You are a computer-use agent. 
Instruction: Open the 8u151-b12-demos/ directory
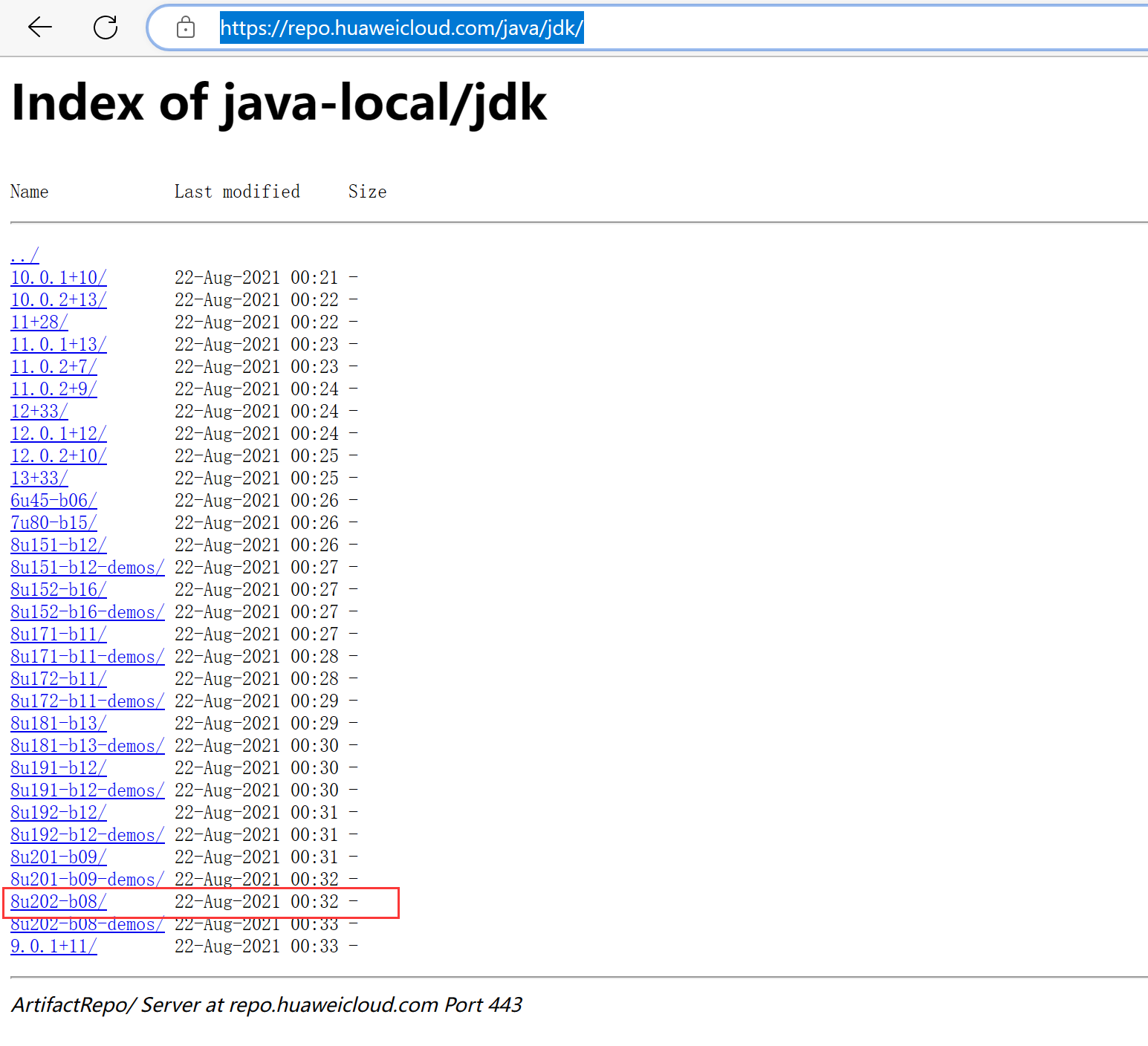[88, 567]
